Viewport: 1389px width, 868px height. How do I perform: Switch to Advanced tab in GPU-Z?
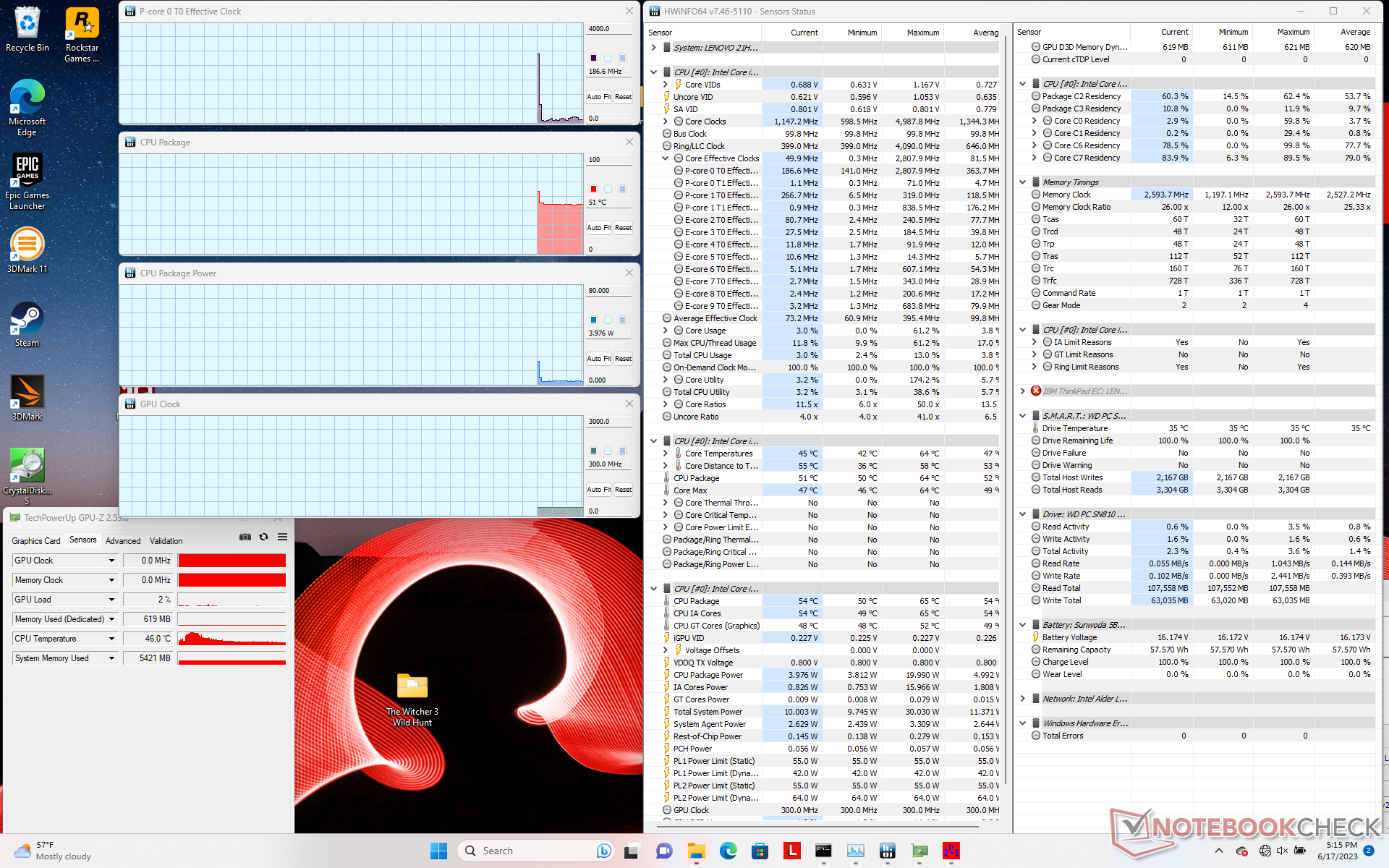click(x=123, y=541)
